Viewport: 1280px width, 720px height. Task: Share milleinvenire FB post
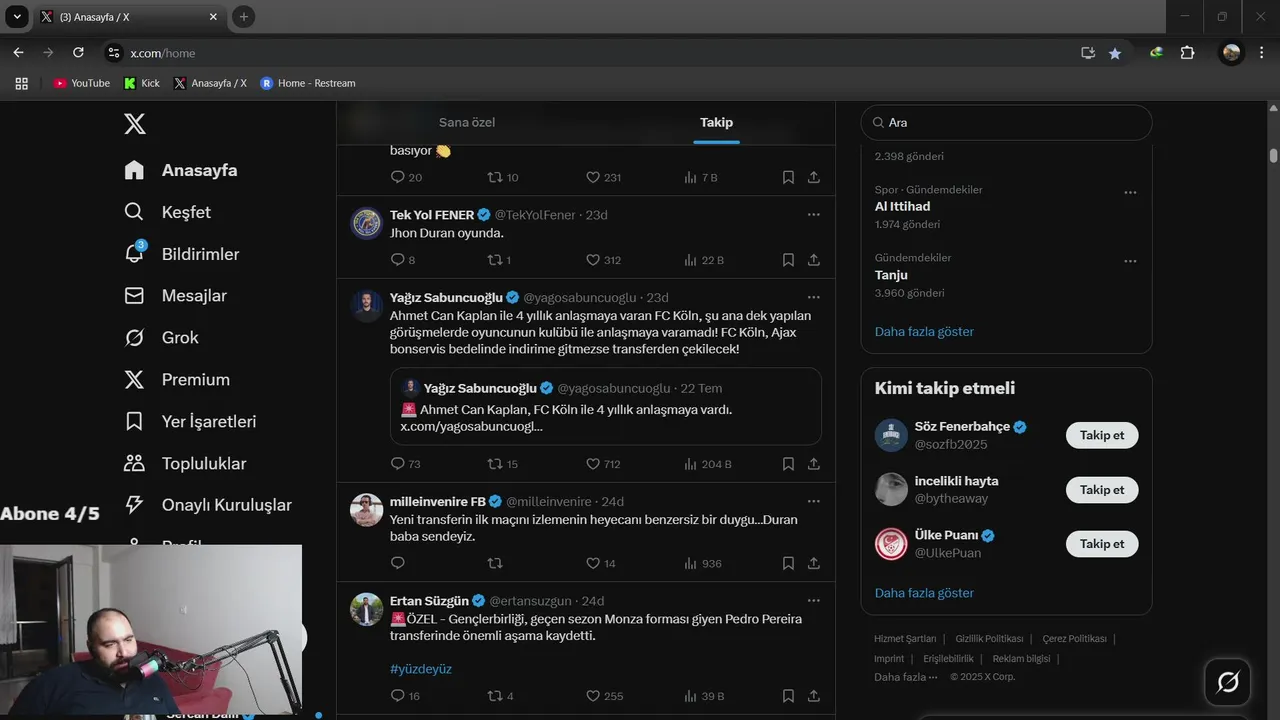click(x=814, y=563)
